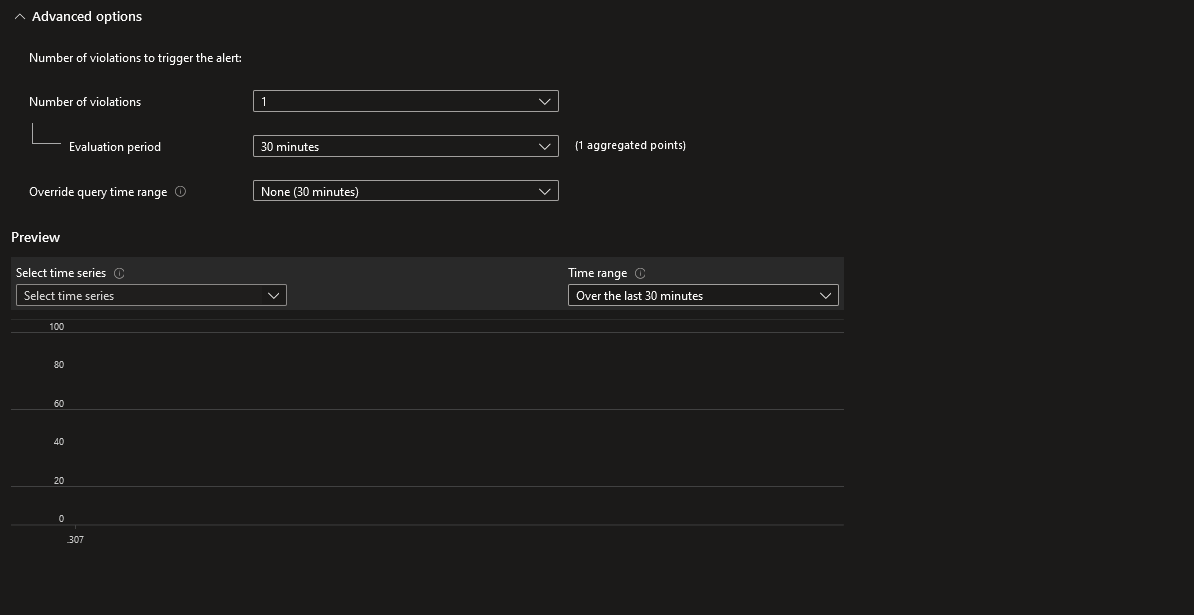Click the 100 axis label on chart
1194x615 pixels.
coord(56,327)
